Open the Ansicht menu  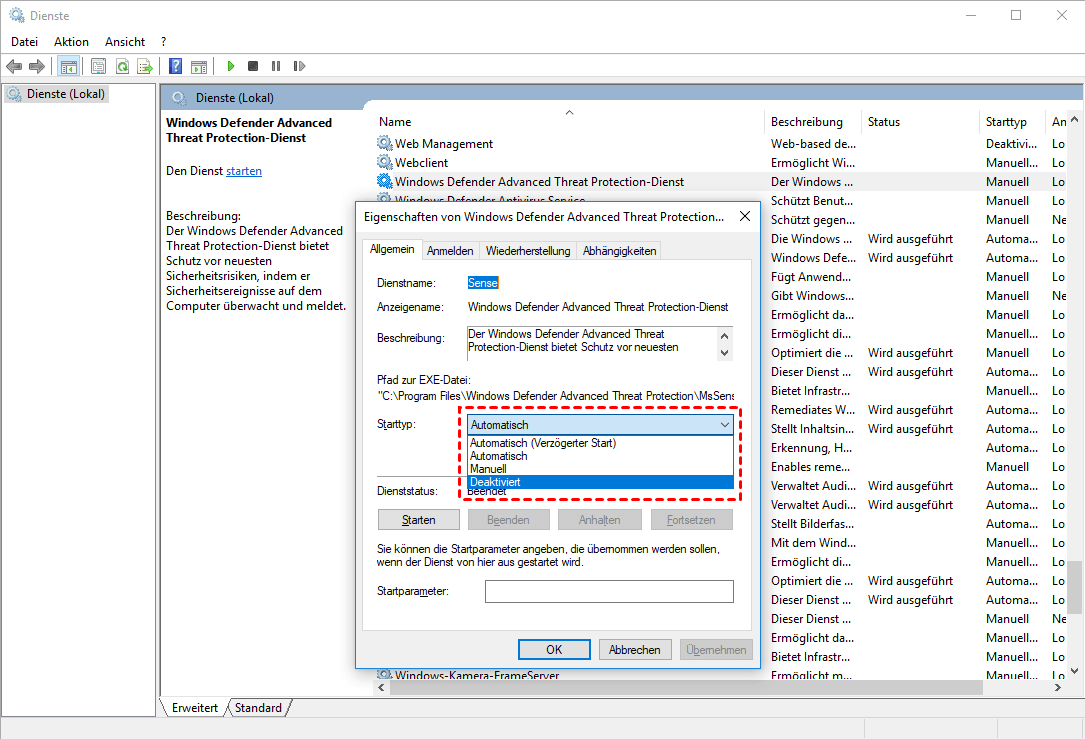click(x=125, y=42)
